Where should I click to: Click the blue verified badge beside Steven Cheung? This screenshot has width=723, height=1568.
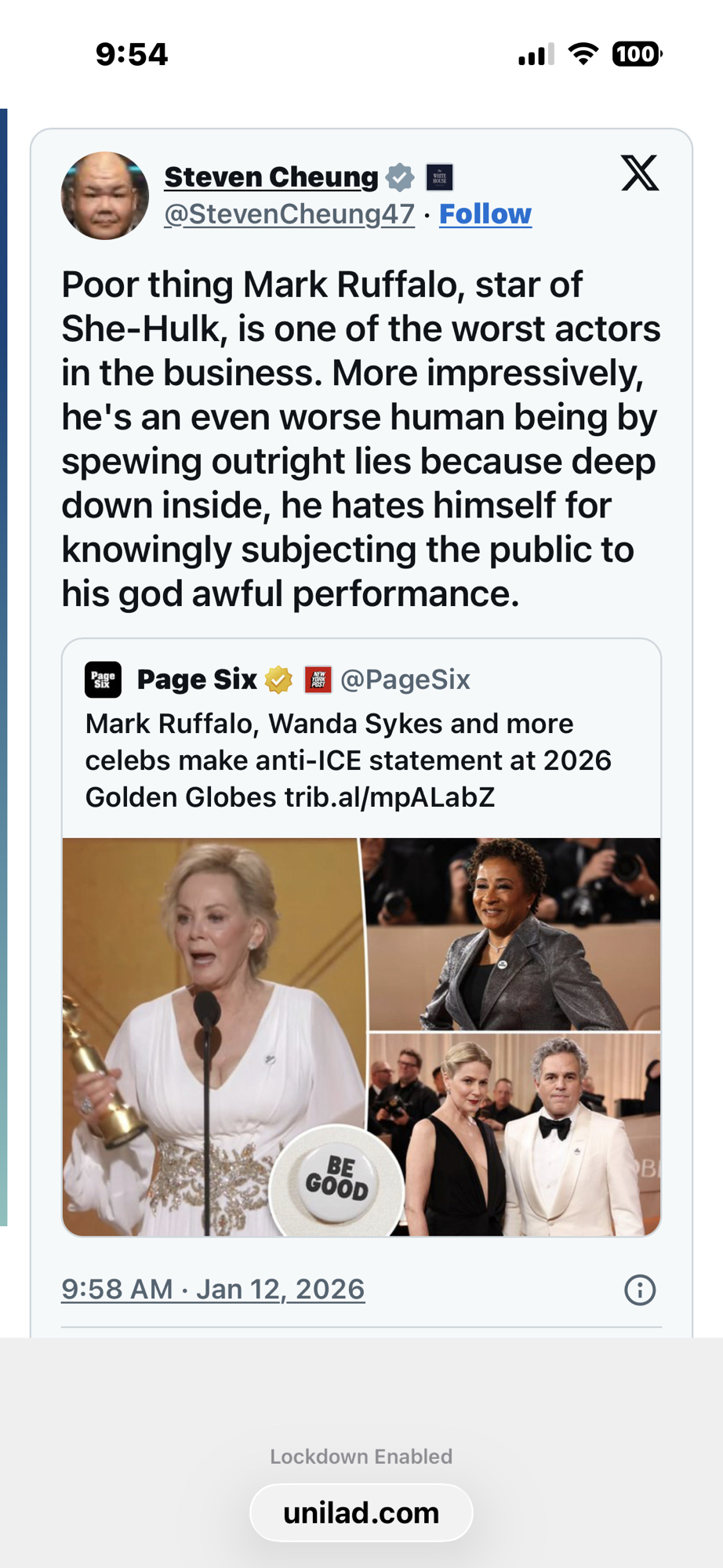click(x=400, y=178)
